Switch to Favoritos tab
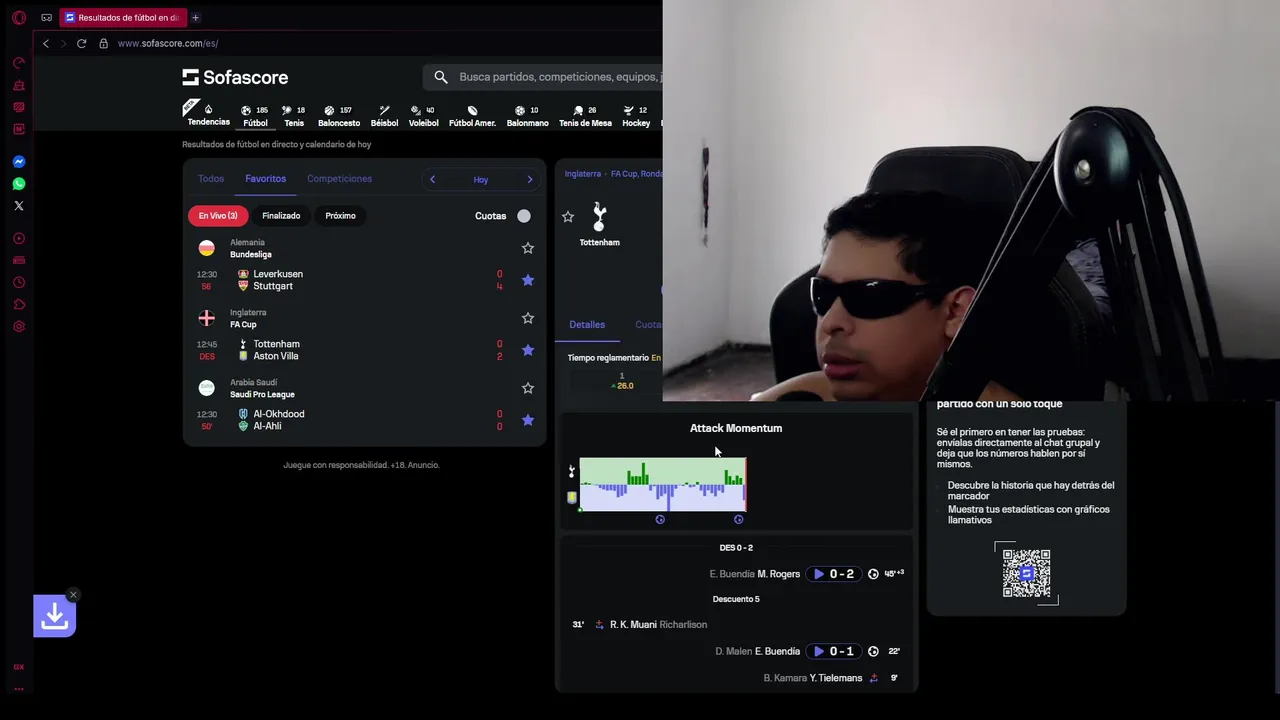 [x=265, y=179]
